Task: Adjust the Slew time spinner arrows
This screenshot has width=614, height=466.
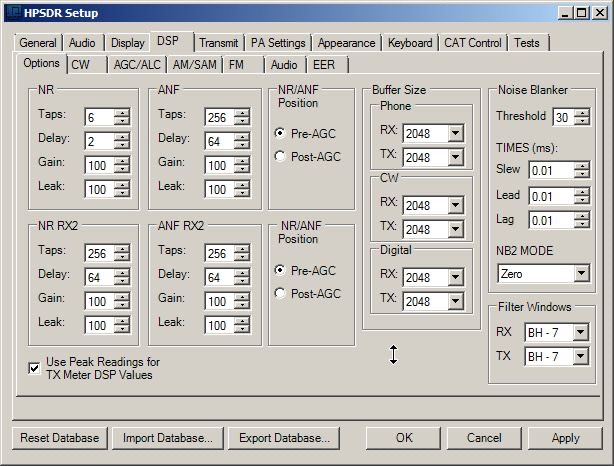Action: pyautogui.click(x=582, y=170)
